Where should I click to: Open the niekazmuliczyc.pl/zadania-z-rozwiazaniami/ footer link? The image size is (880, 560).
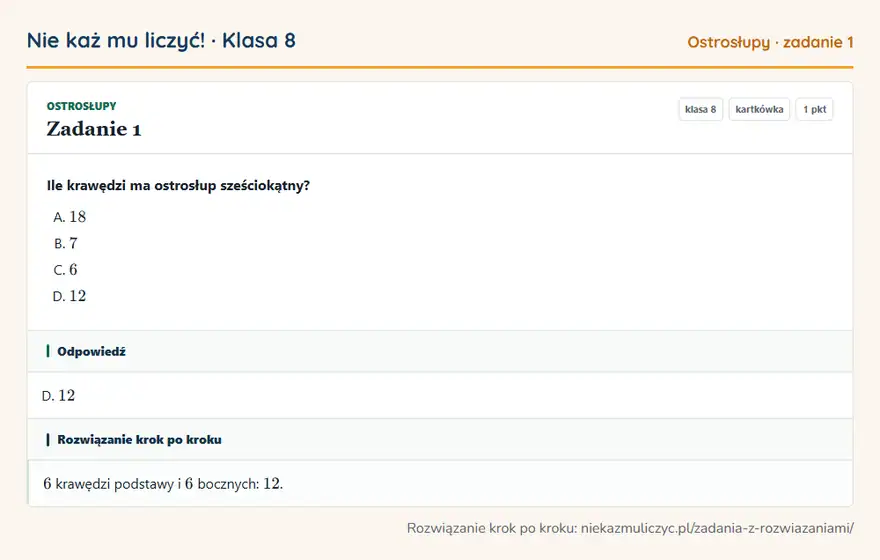coord(717,528)
